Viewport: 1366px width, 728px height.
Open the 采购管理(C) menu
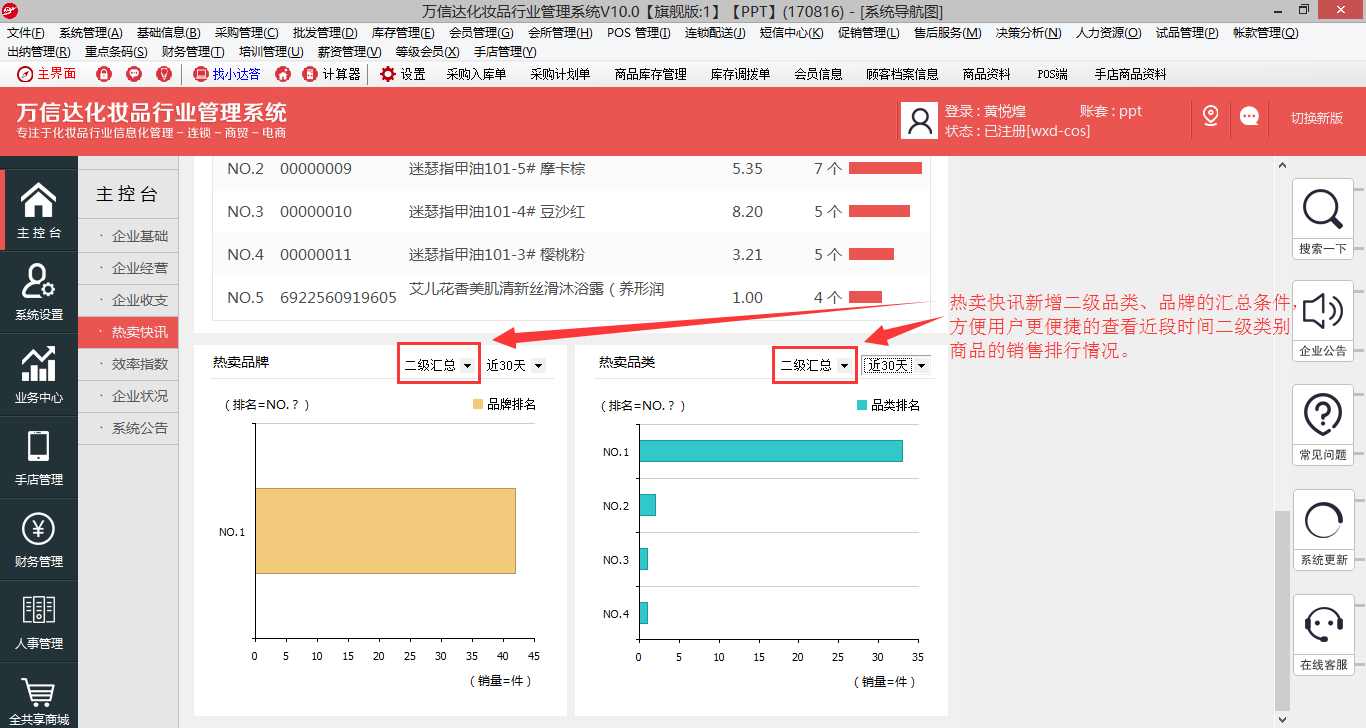coord(247,33)
